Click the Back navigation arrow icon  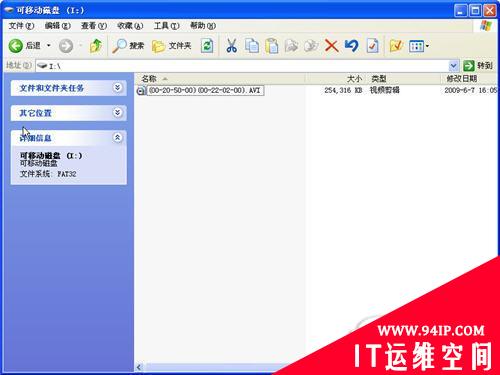(x=16, y=46)
